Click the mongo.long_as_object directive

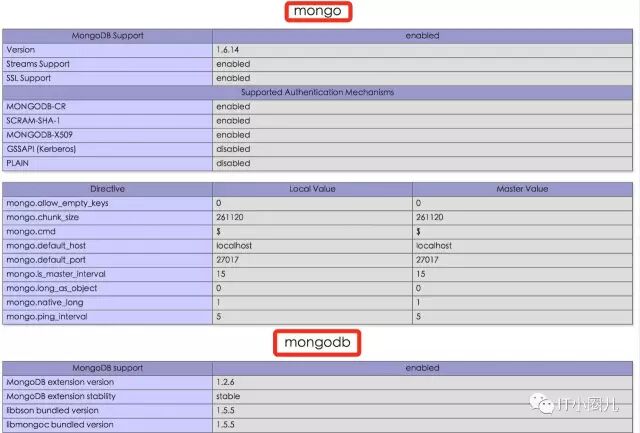click(x=52, y=289)
